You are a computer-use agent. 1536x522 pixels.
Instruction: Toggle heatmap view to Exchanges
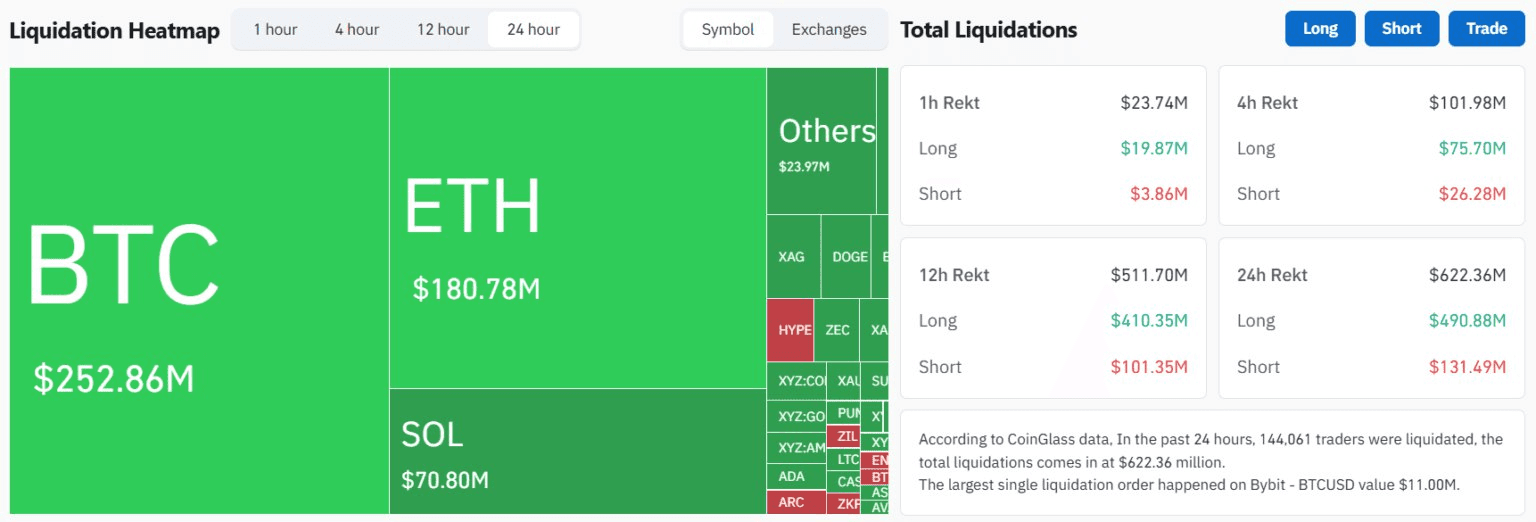coord(829,30)
